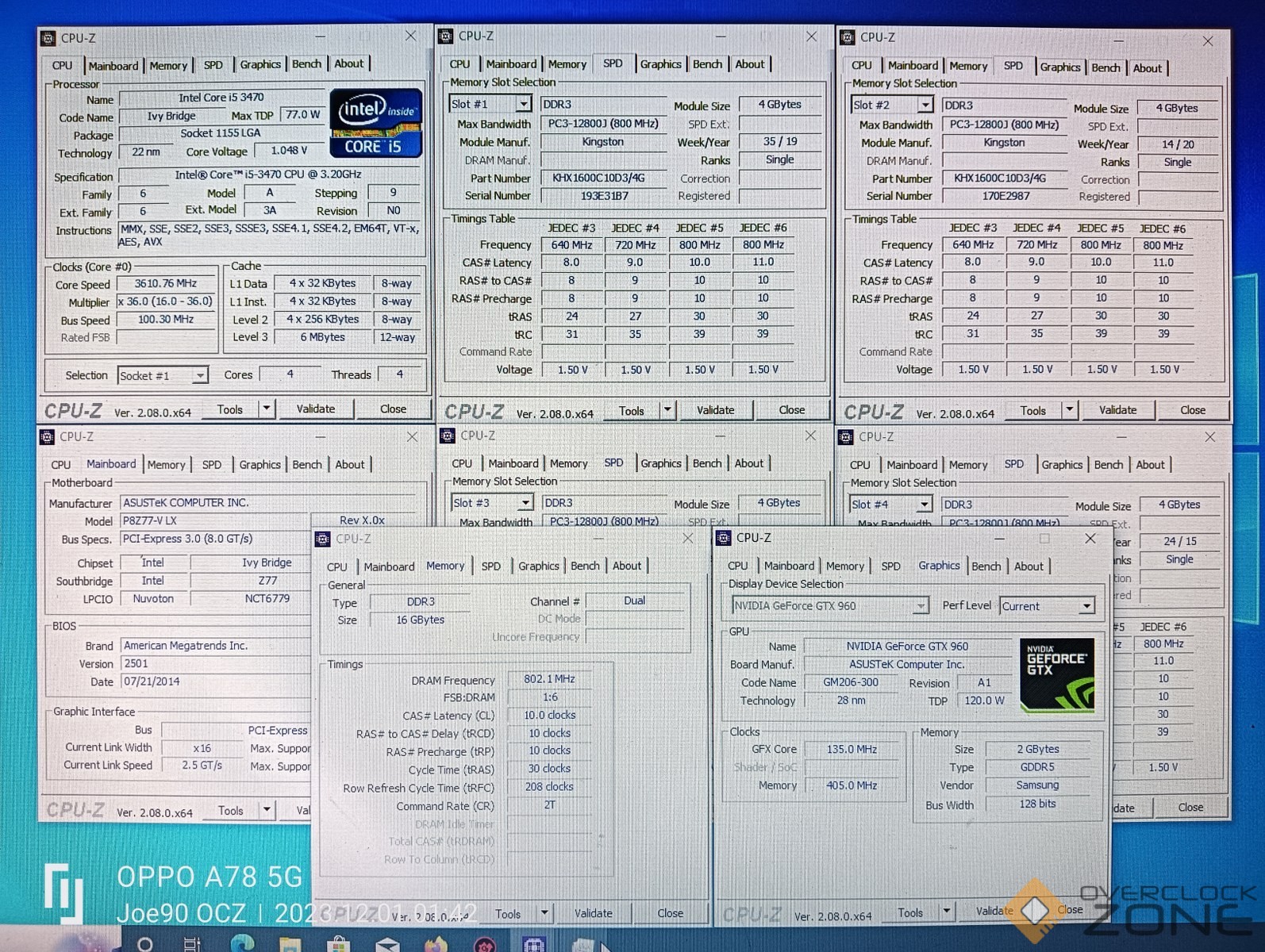Click Core Speed value 3610.76 MHz
This screenshot has width=1265, height=952.
coord(165,283)
